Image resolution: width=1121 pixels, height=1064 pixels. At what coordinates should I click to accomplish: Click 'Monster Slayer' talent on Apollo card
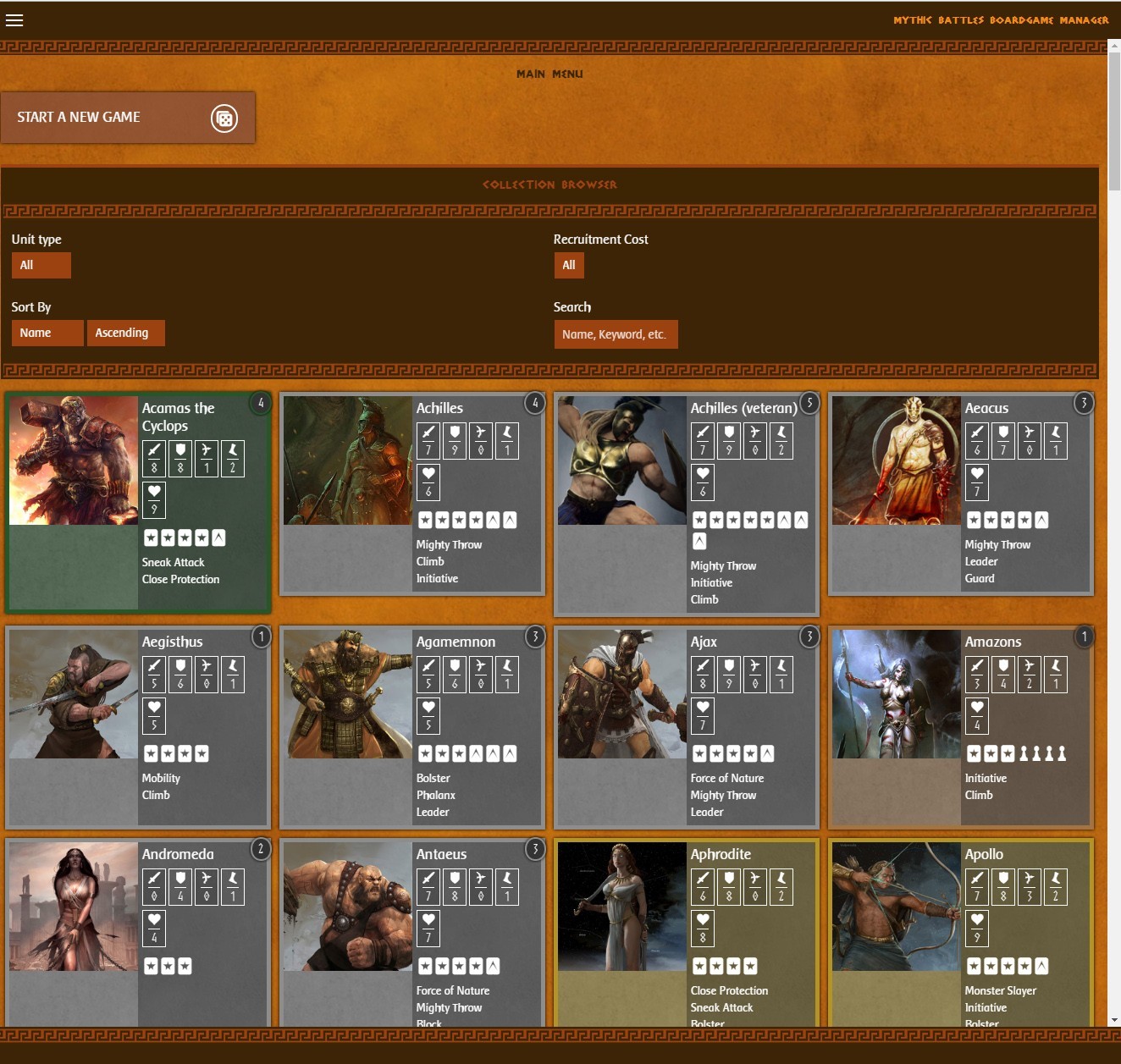pos(1001,991)
